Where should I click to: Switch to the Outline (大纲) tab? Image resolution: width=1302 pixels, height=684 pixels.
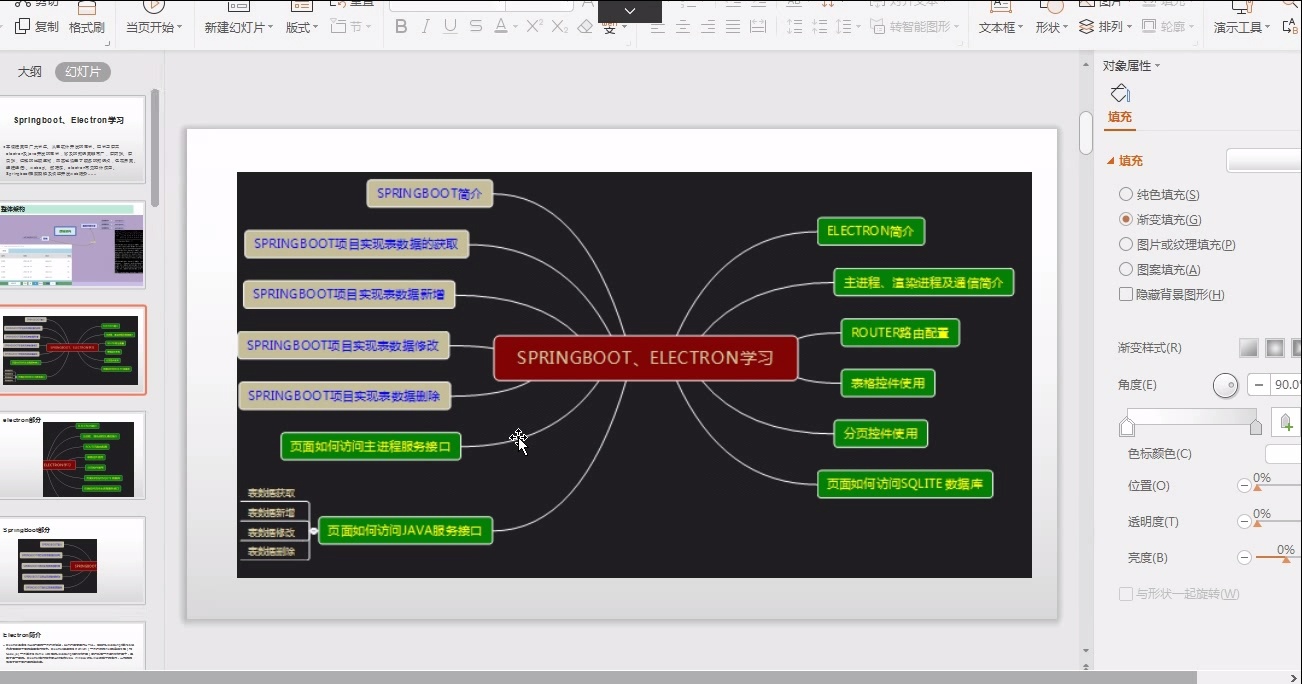coord(30,72)
